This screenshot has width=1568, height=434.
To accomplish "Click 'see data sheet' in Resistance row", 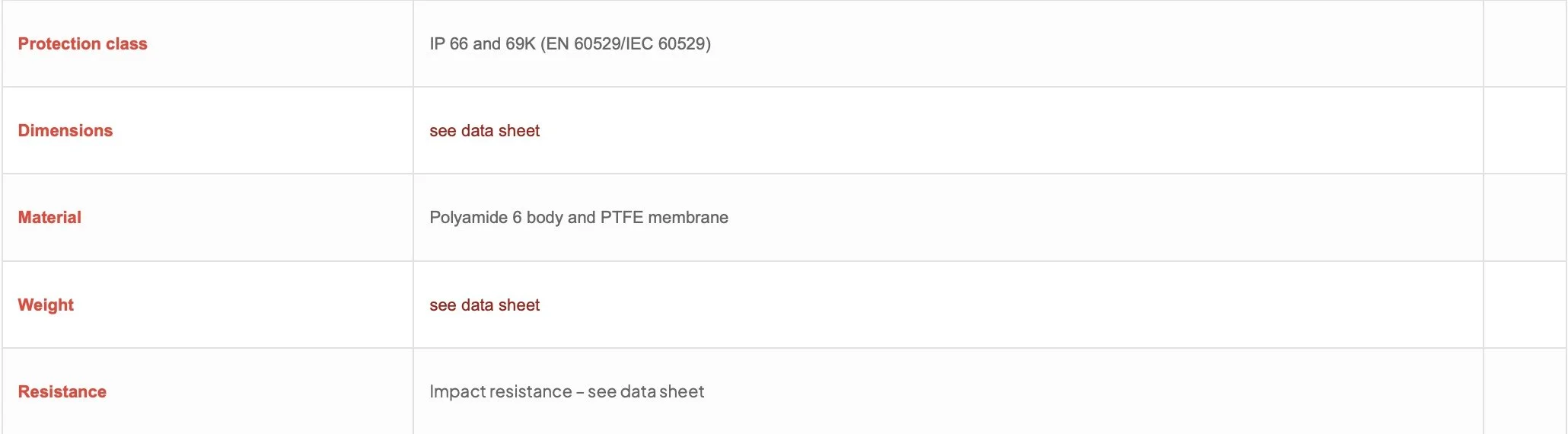I will tap(645, 392).
